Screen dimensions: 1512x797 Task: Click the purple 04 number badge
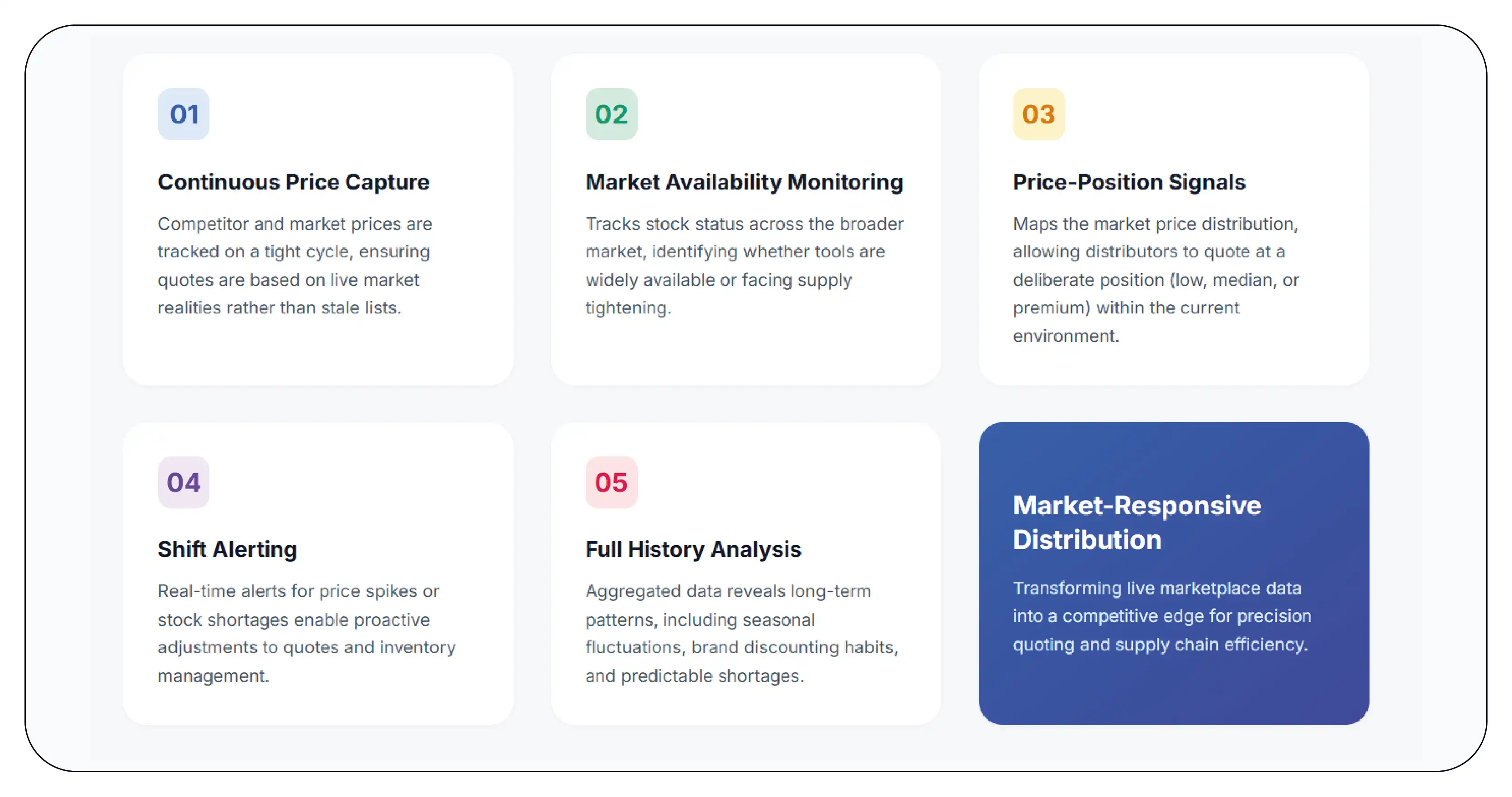point(184,482)
